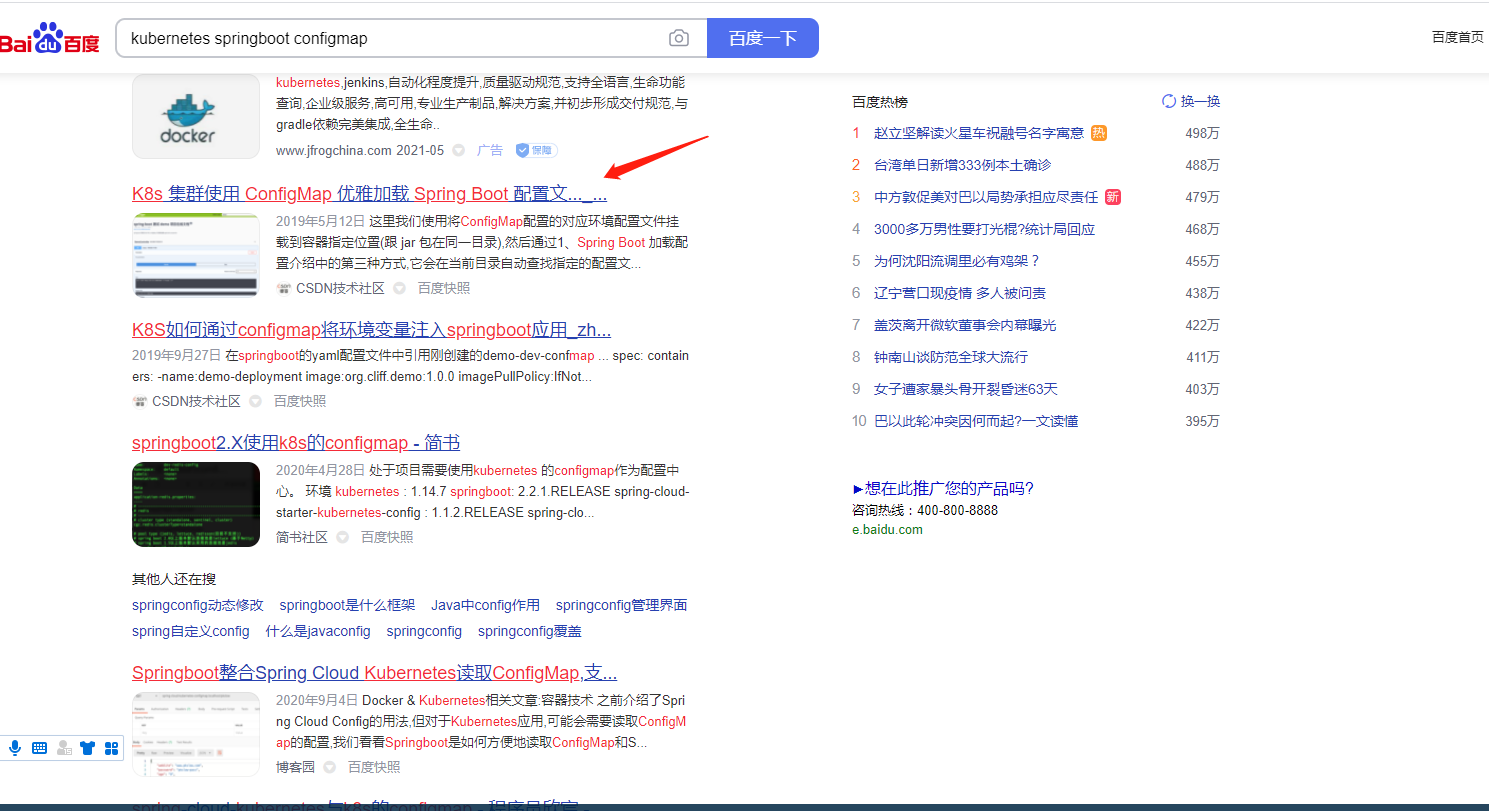The image size is (1489, 811).
Task: Click the Baidu logo
Action: (x=50, y=39)
